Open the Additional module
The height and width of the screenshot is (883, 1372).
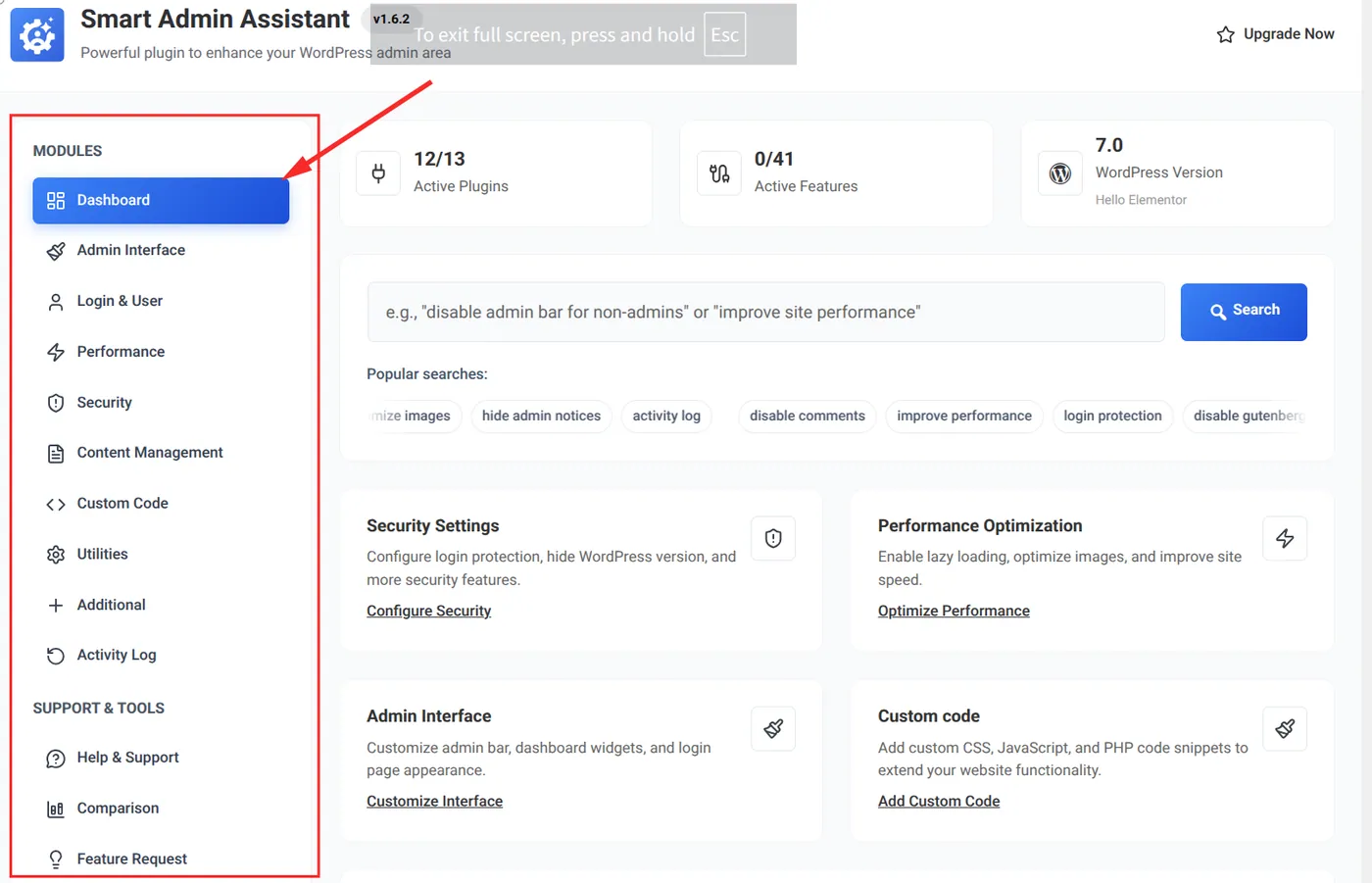click(161, 606)
